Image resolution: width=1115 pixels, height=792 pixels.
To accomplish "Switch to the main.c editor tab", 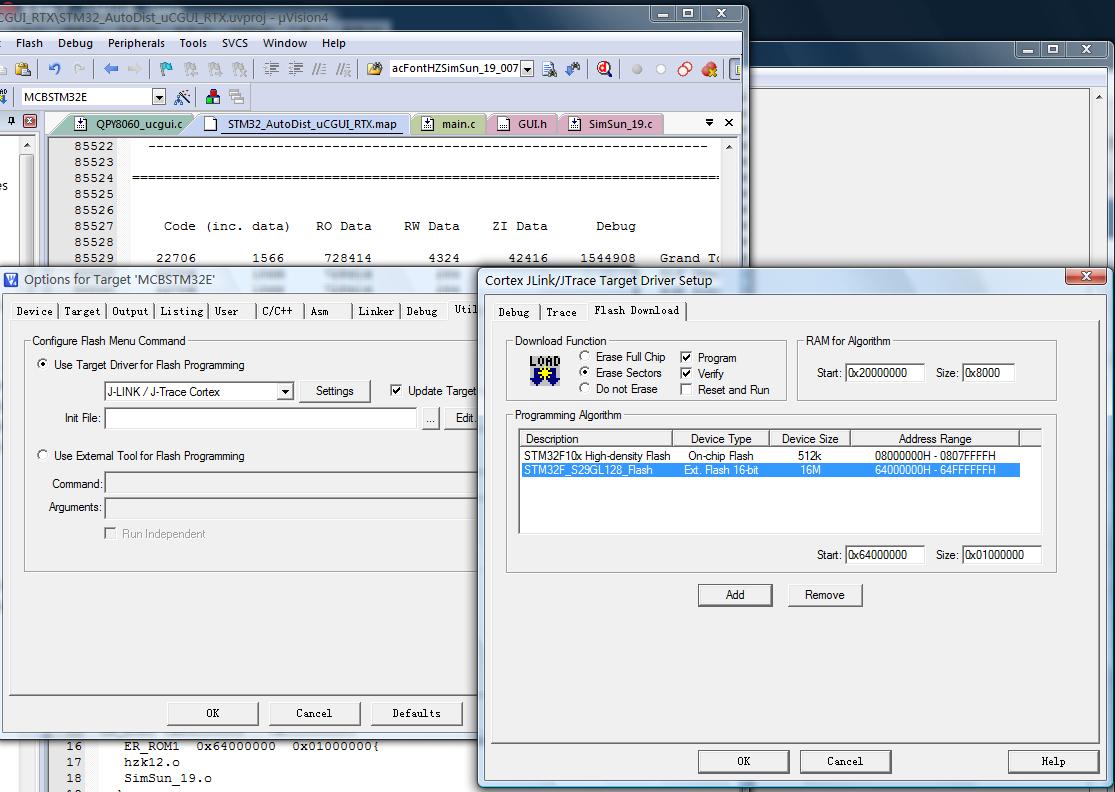I will tap(450, 124).
